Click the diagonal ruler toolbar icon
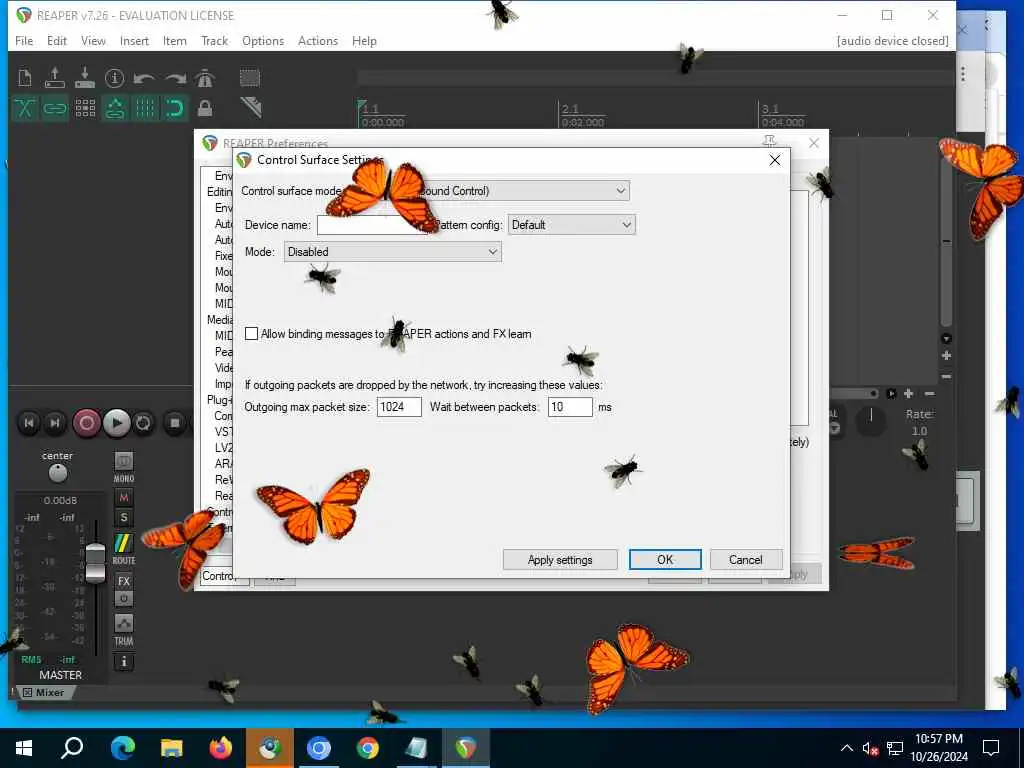 (x=251, y=108)
